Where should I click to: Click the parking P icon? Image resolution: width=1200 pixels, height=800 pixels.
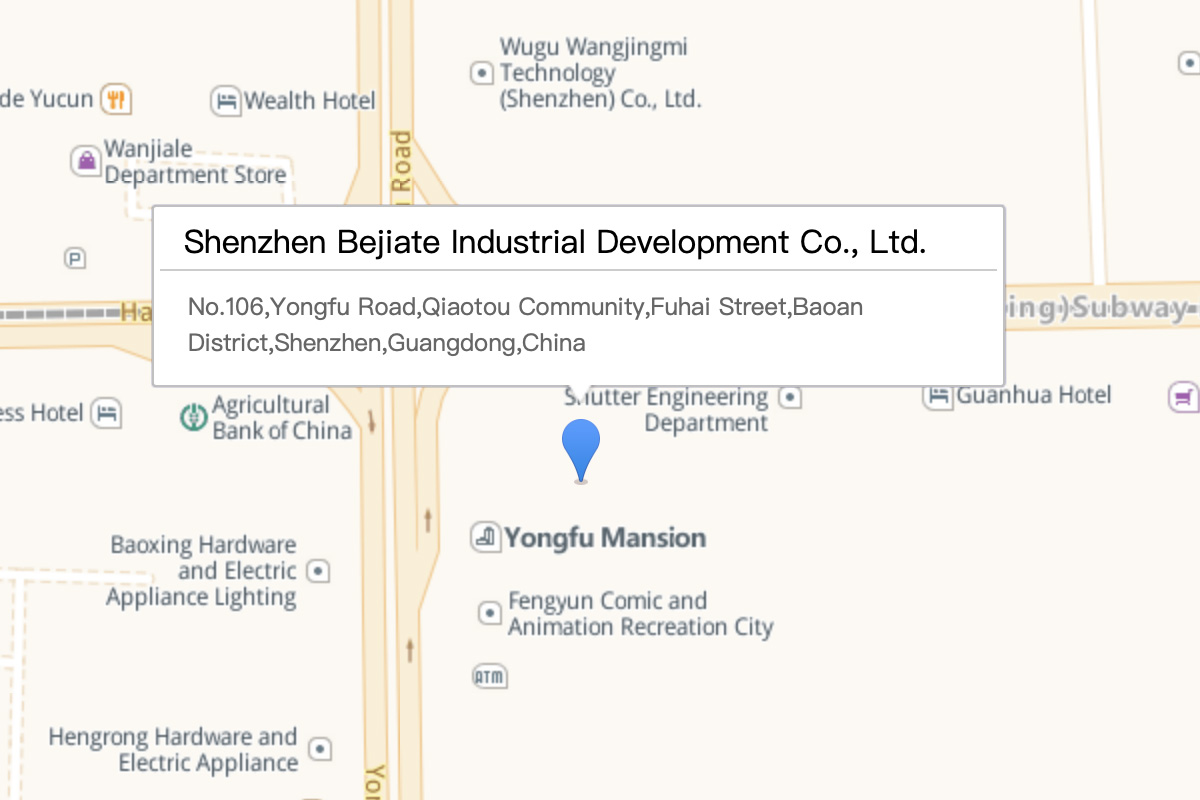click(75, 258)
